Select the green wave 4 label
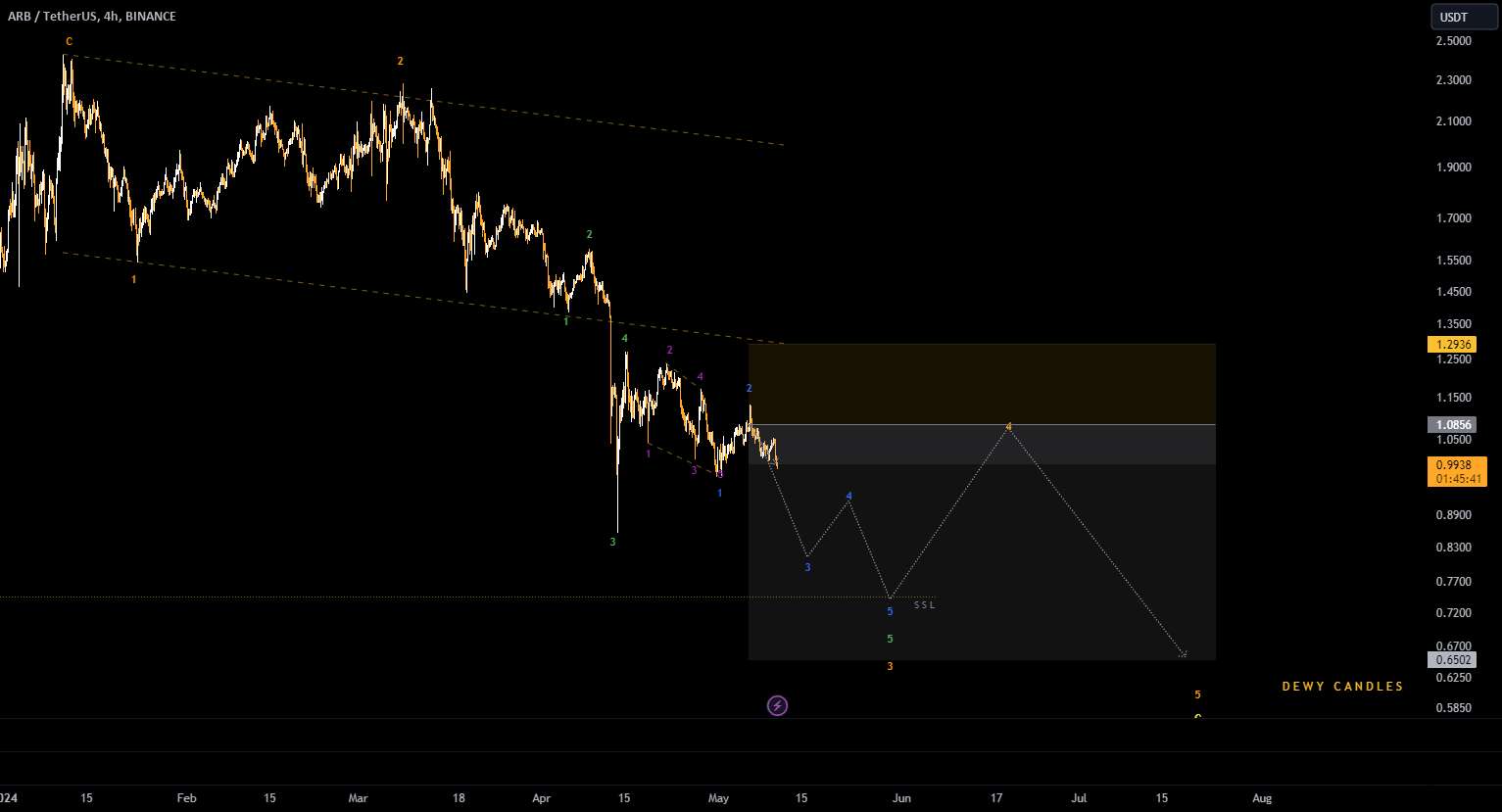 pyautogui.click(x=624, y=339)
